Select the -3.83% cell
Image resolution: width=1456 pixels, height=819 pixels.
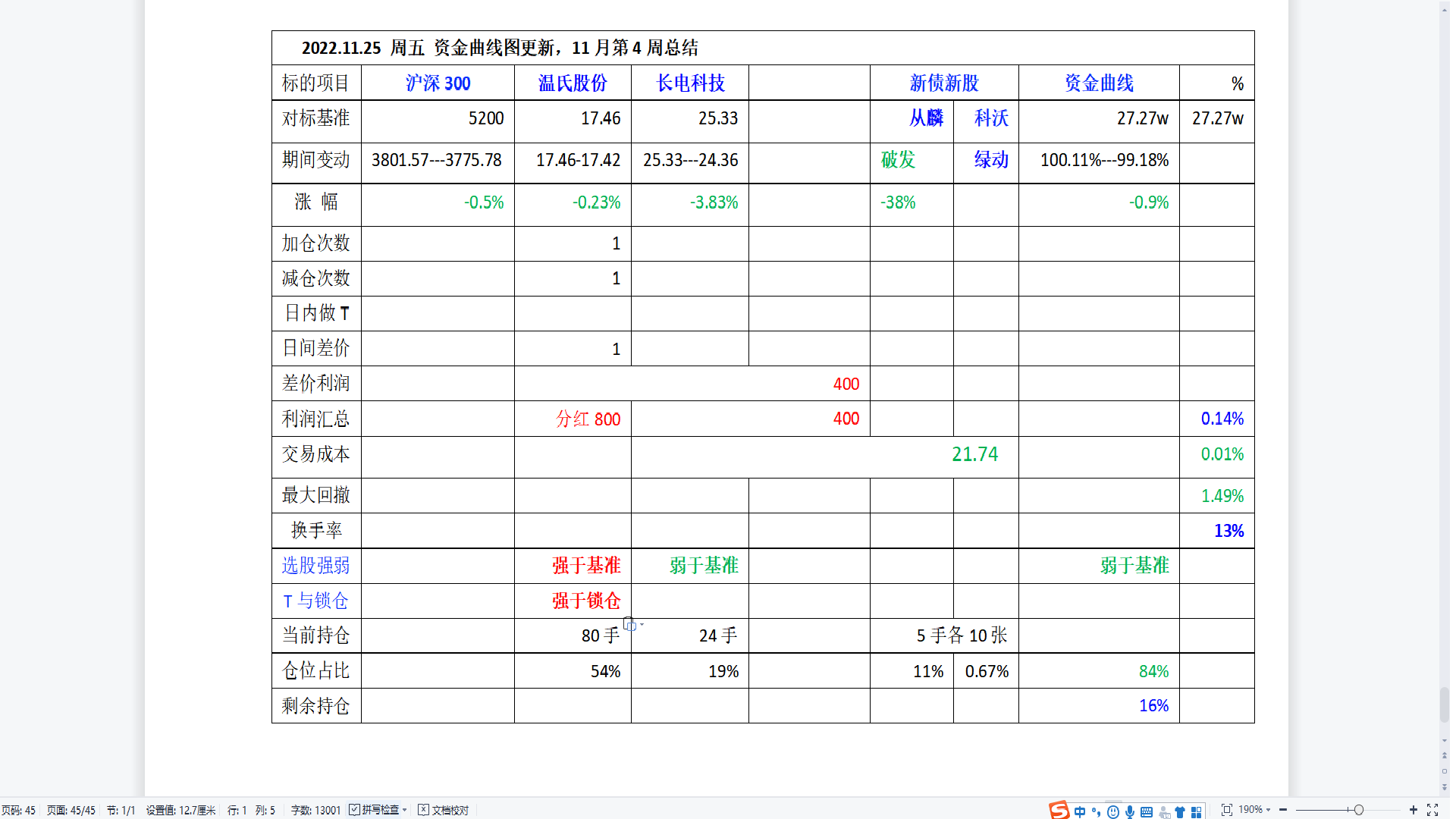690,203
